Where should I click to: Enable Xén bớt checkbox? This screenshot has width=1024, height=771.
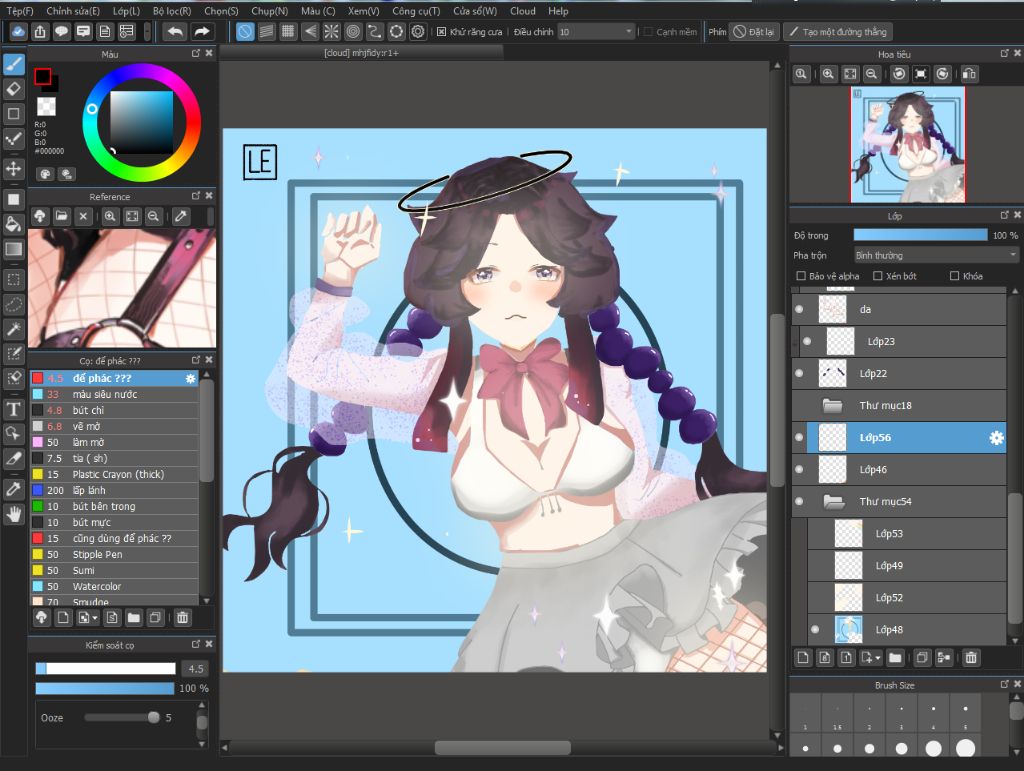pyautogui.click(x=878, y=276)
